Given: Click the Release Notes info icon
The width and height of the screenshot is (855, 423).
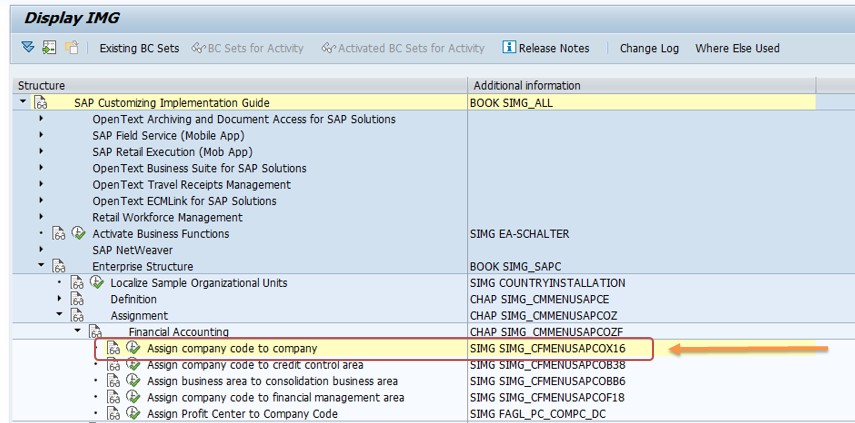Looking at the screenshot, I should 509,47.
